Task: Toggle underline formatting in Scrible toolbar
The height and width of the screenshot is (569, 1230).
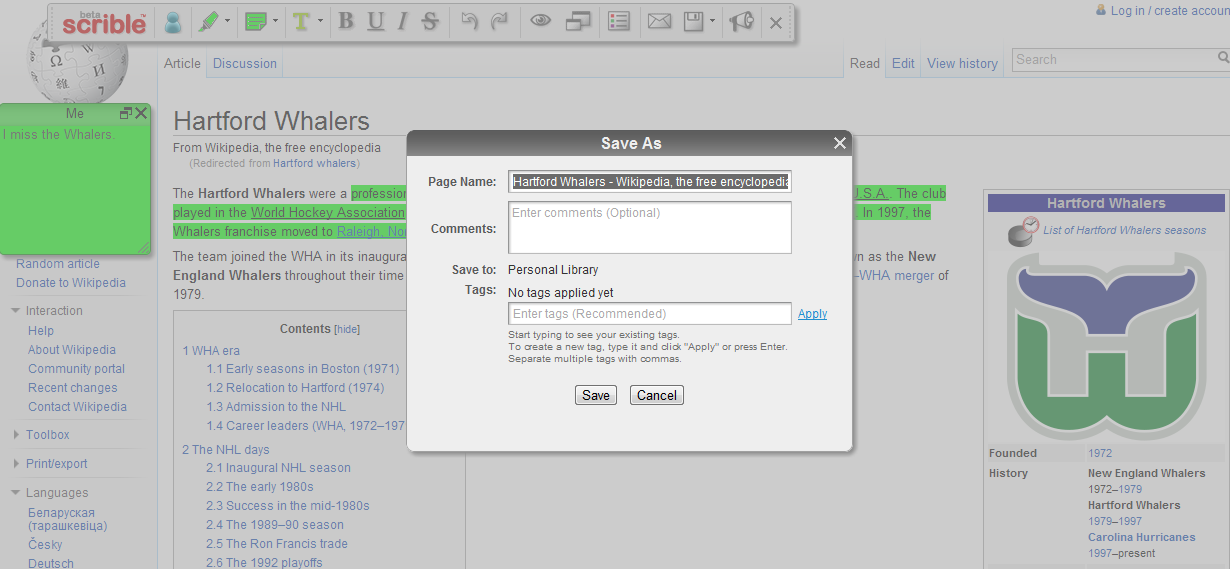Action: (375, 21)
